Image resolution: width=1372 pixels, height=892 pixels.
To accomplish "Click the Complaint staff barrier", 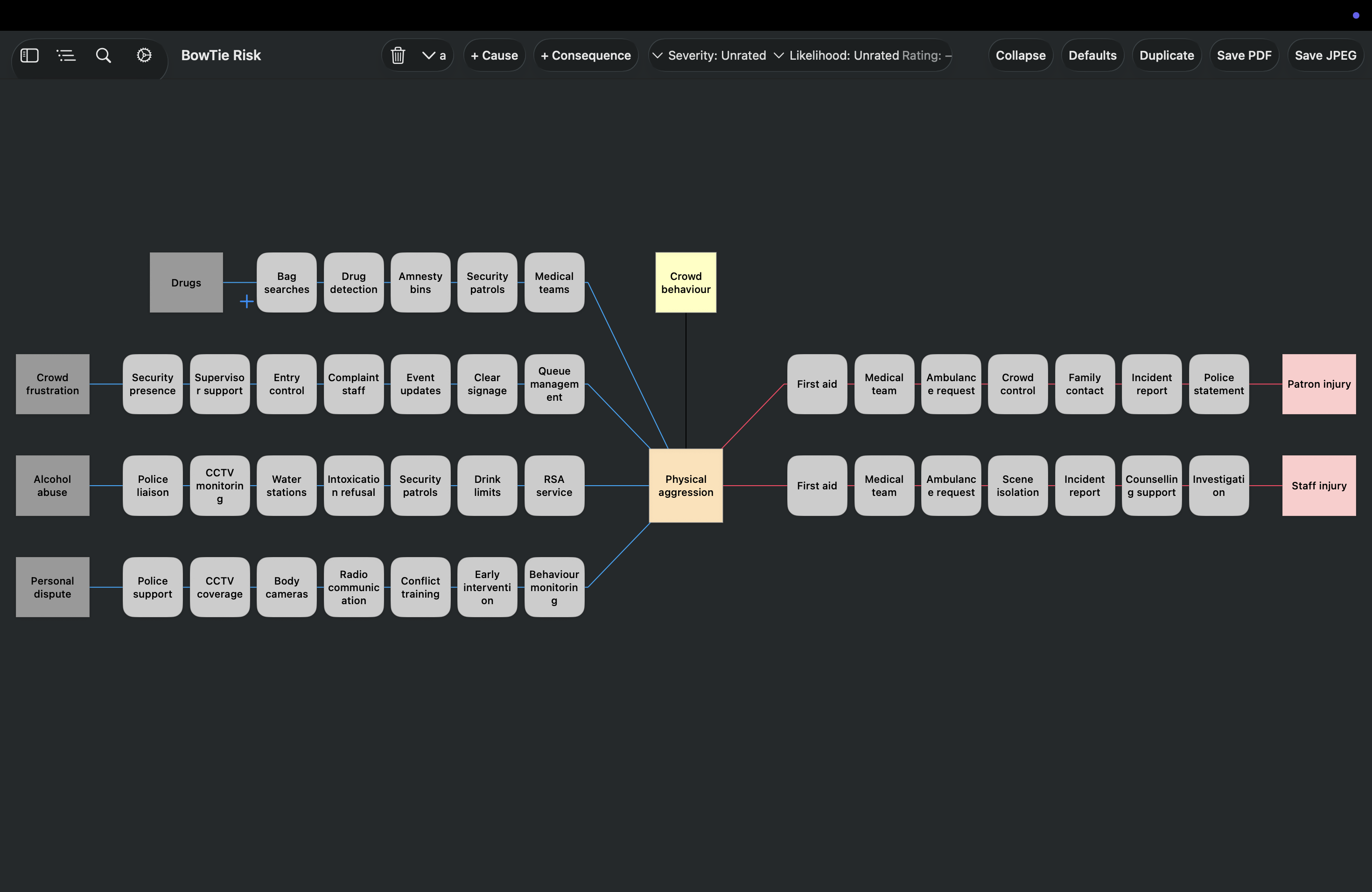I will coord(353,384).
